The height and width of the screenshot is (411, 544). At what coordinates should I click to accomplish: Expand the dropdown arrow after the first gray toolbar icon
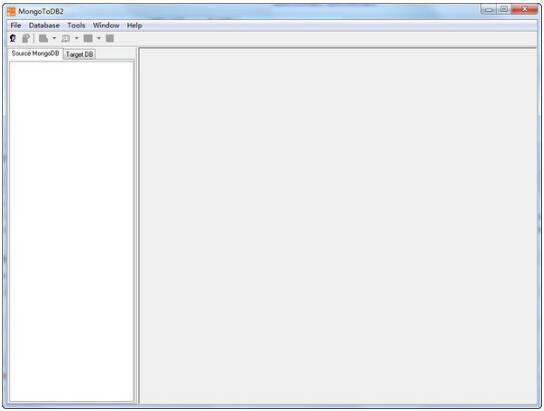click(x=54, y=38)
